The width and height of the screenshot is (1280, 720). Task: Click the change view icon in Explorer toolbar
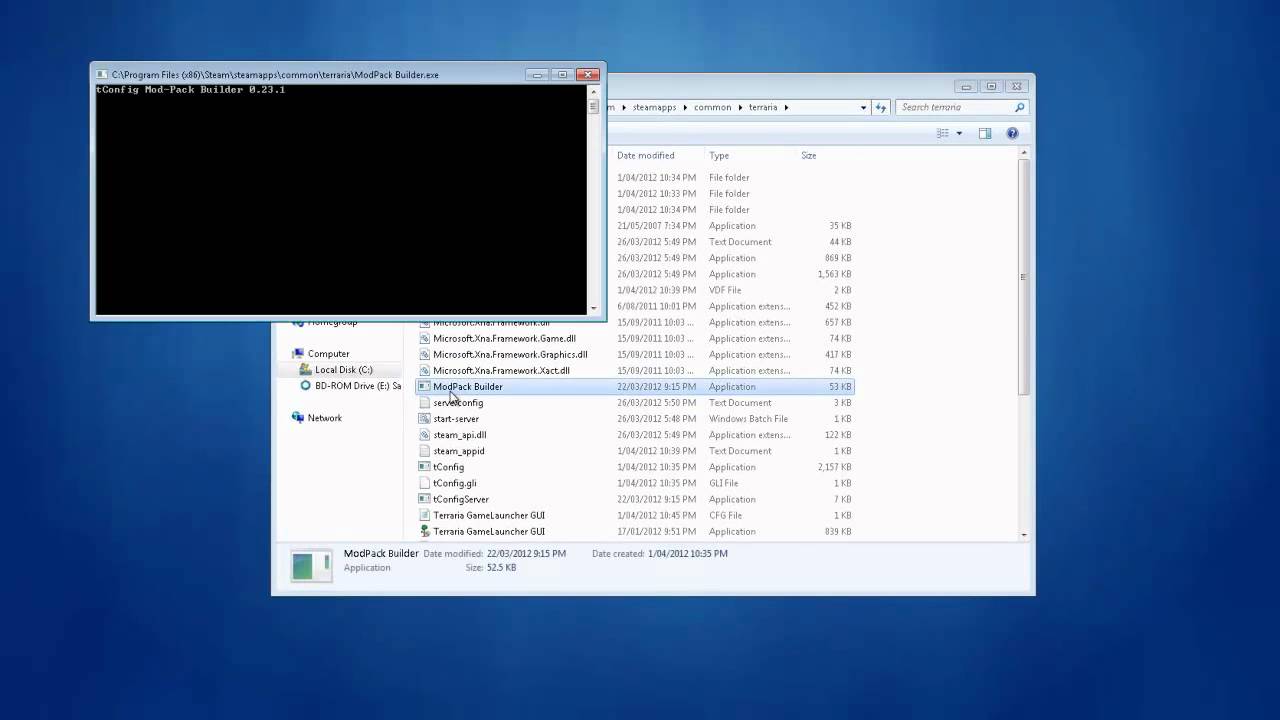coord(942,133)
